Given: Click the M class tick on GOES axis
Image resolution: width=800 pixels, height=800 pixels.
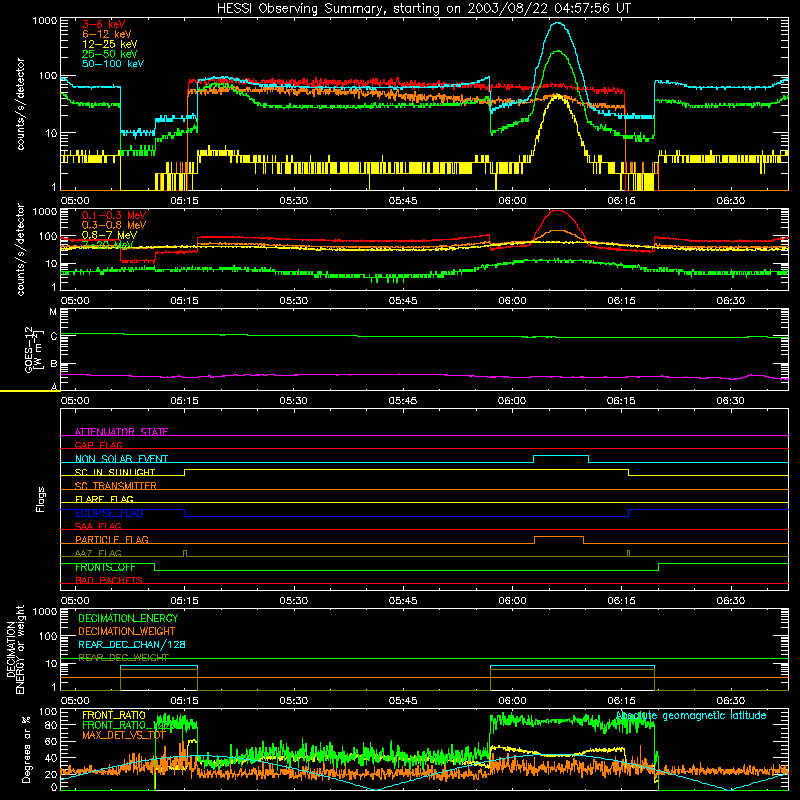Looking at the screenshot, I should pyautogui.click(x=53, y=312).
